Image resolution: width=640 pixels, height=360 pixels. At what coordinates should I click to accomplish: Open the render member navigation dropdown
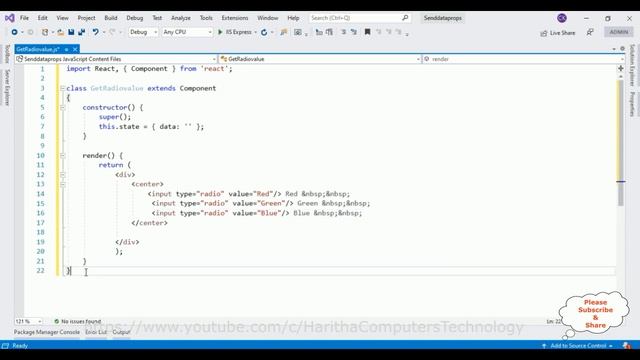coord(523,59)
